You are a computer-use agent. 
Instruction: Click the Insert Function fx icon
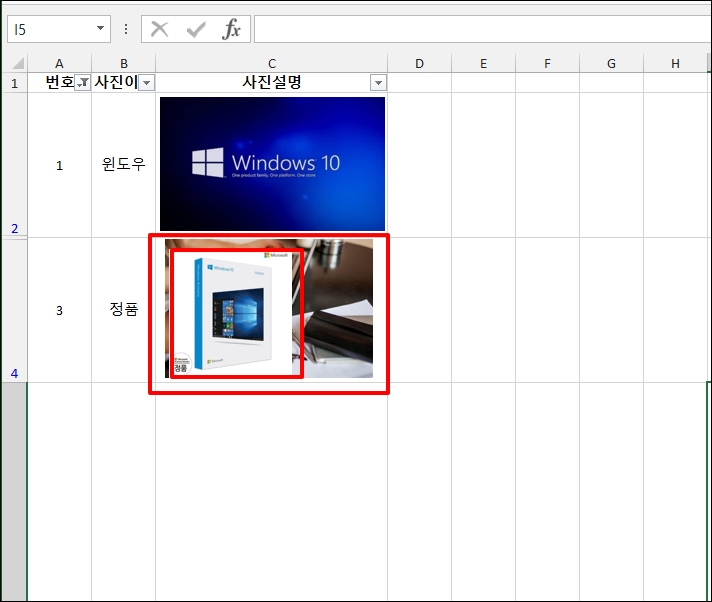[x=232, y=30]
